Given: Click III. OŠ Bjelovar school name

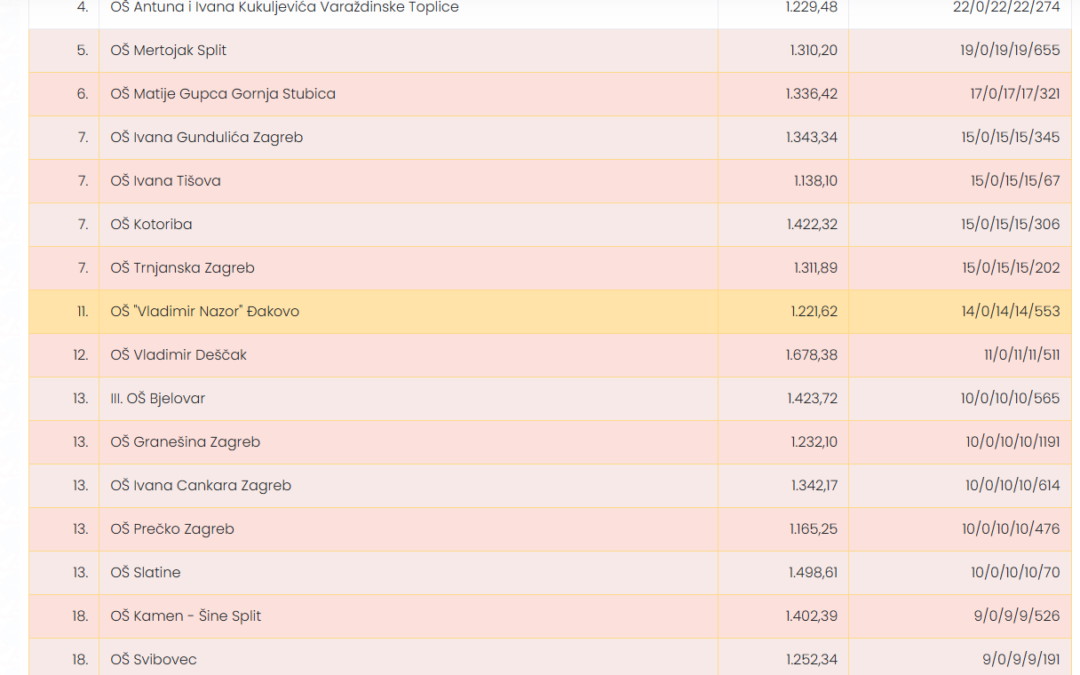Looking at the screenshot, I should click(x=157, y=398).
